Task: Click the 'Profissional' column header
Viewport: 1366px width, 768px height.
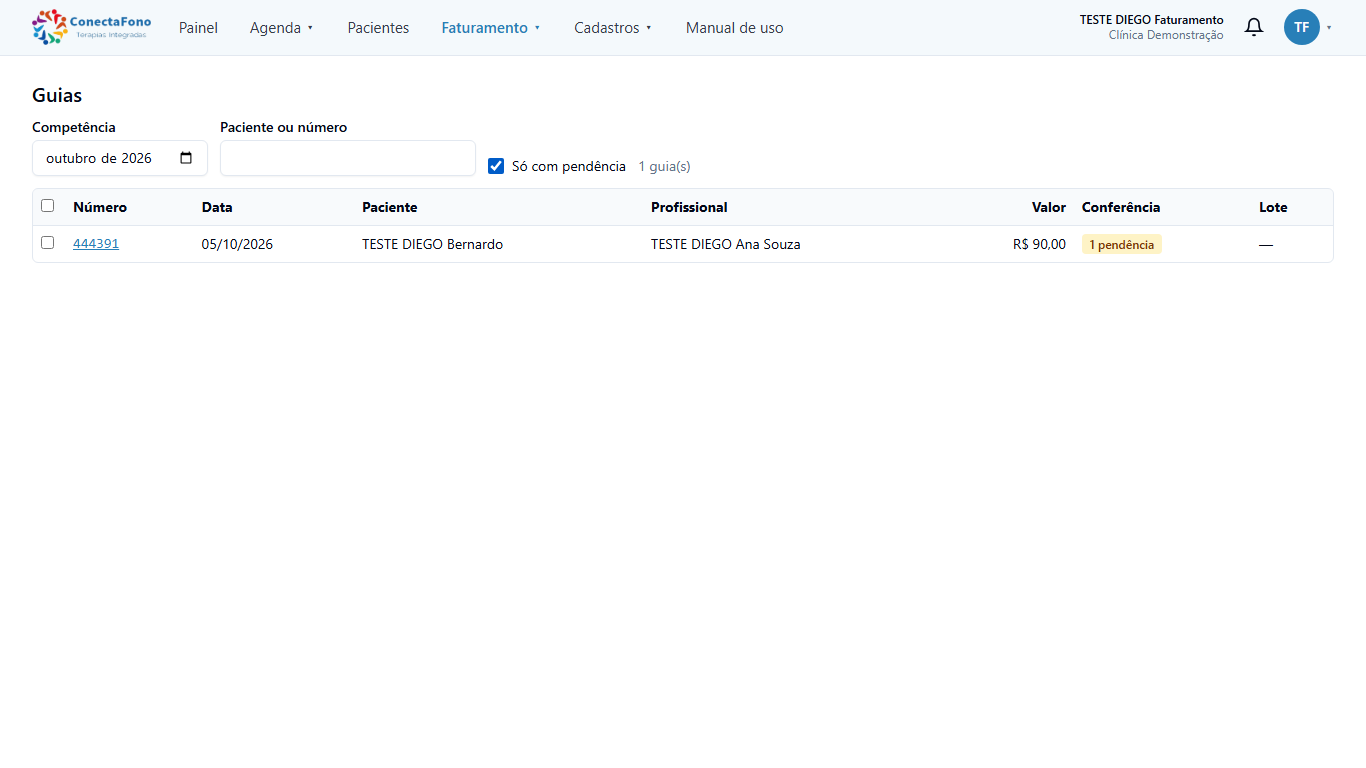Action: (x=689, y=207)
